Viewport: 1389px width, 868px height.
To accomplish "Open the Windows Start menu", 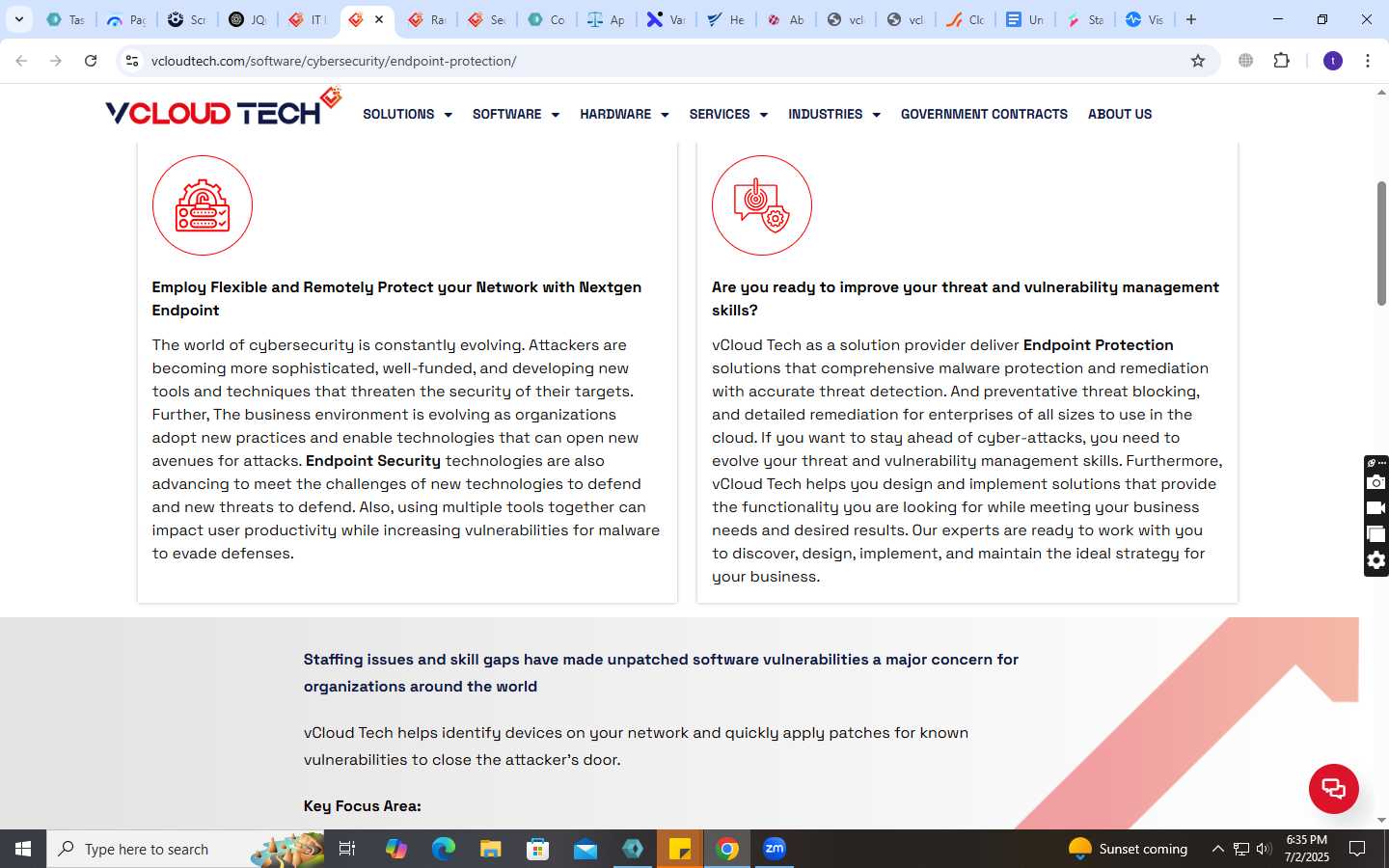I will click(23, 849).
